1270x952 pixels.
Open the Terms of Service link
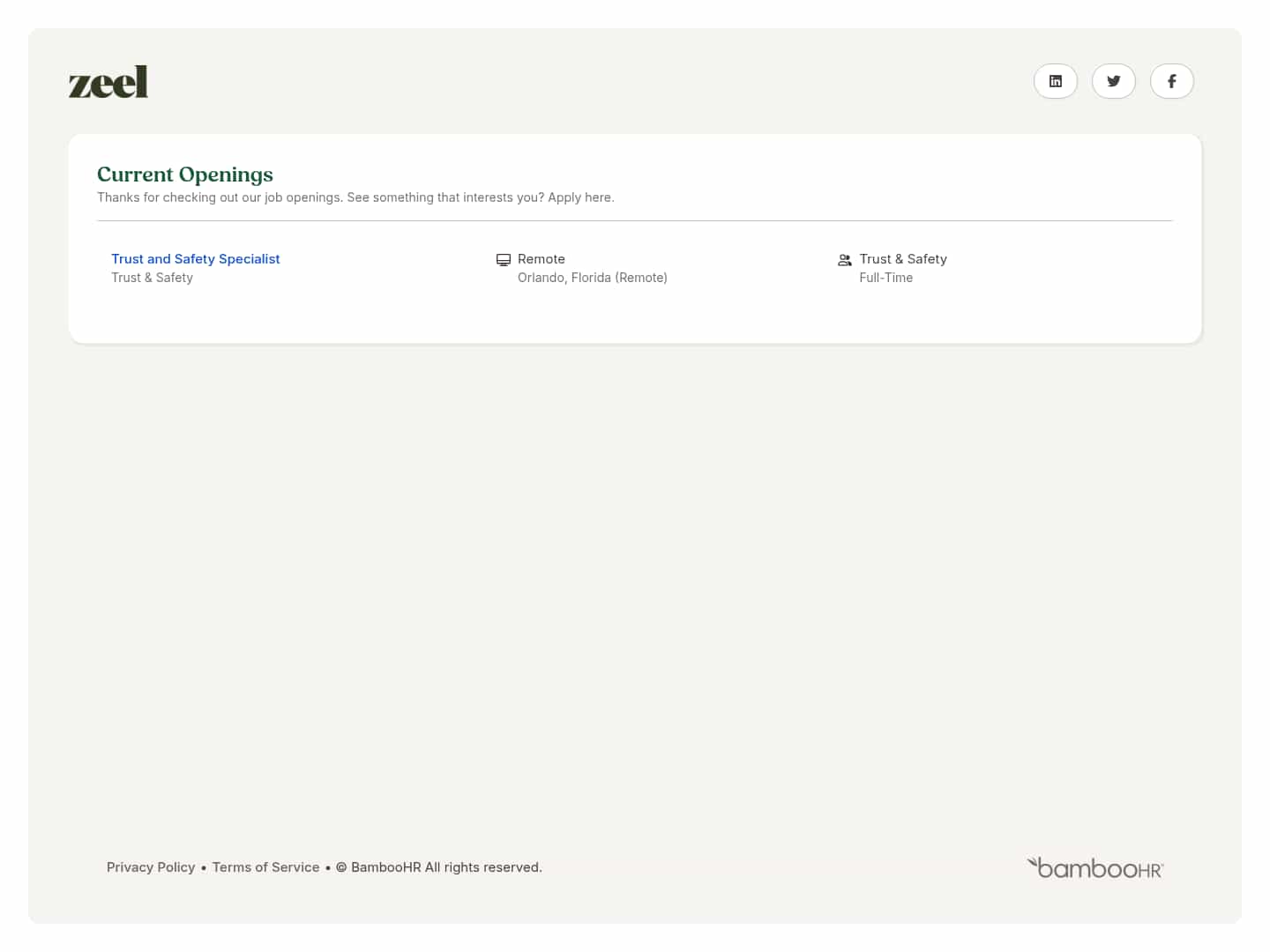(x=265, y=867)
